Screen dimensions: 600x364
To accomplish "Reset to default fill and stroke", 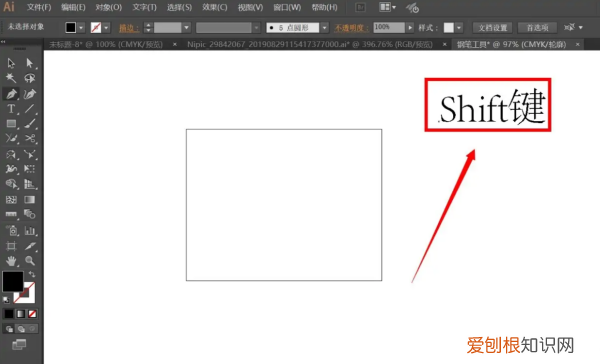I will 6,299.
